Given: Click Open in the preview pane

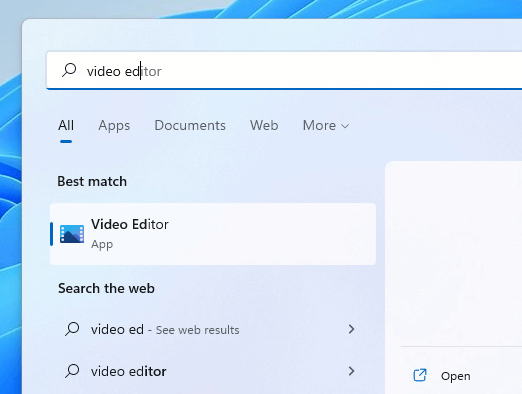Looking at the screenshot, I should click(x=455, y=376).
